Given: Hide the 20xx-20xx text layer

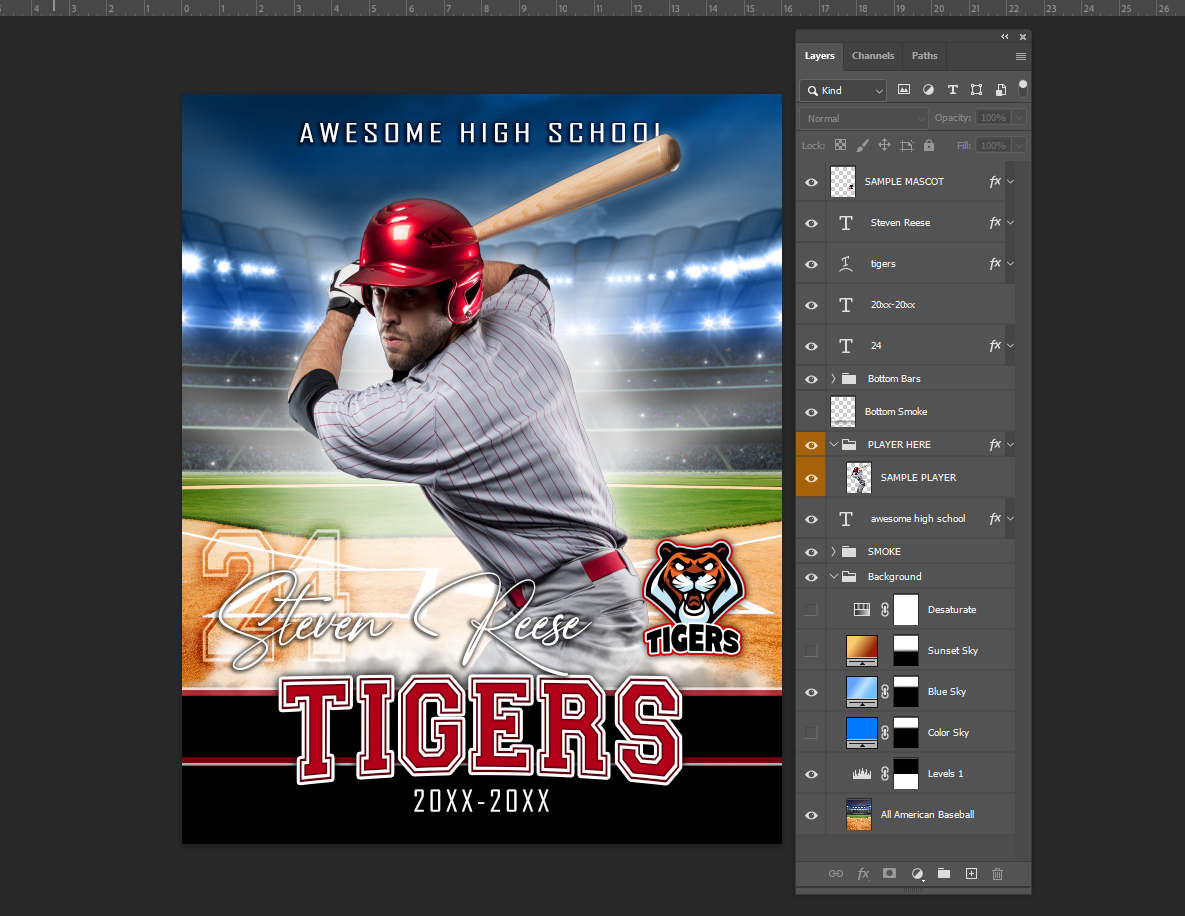Looking at the screenshot, I should point(811,305).
